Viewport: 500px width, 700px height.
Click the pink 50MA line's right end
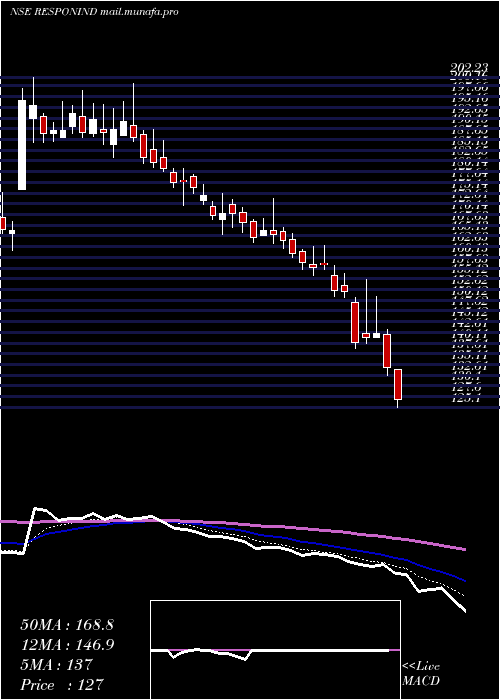(464, 549)
